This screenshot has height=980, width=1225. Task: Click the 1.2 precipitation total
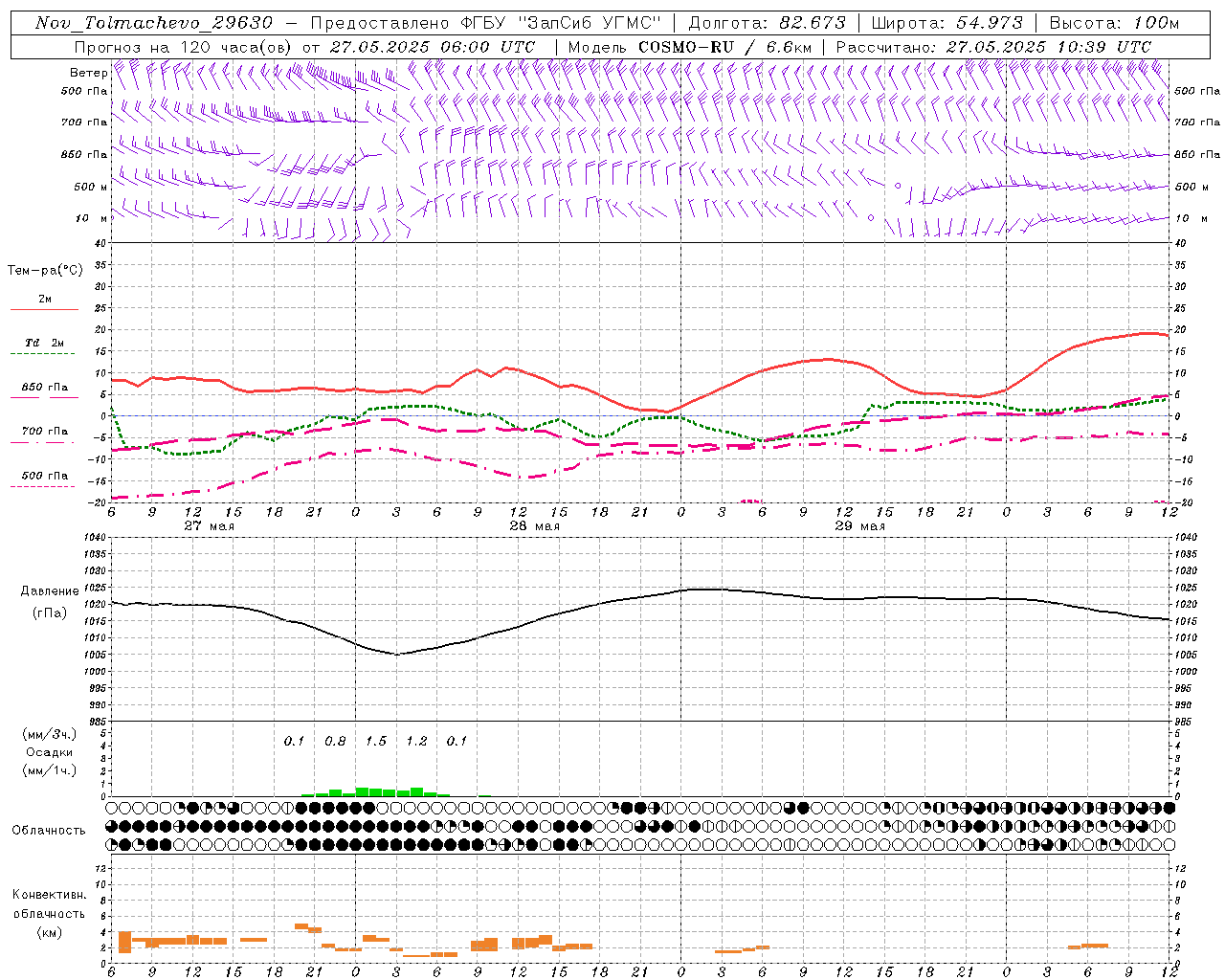[x=416, y=741]
